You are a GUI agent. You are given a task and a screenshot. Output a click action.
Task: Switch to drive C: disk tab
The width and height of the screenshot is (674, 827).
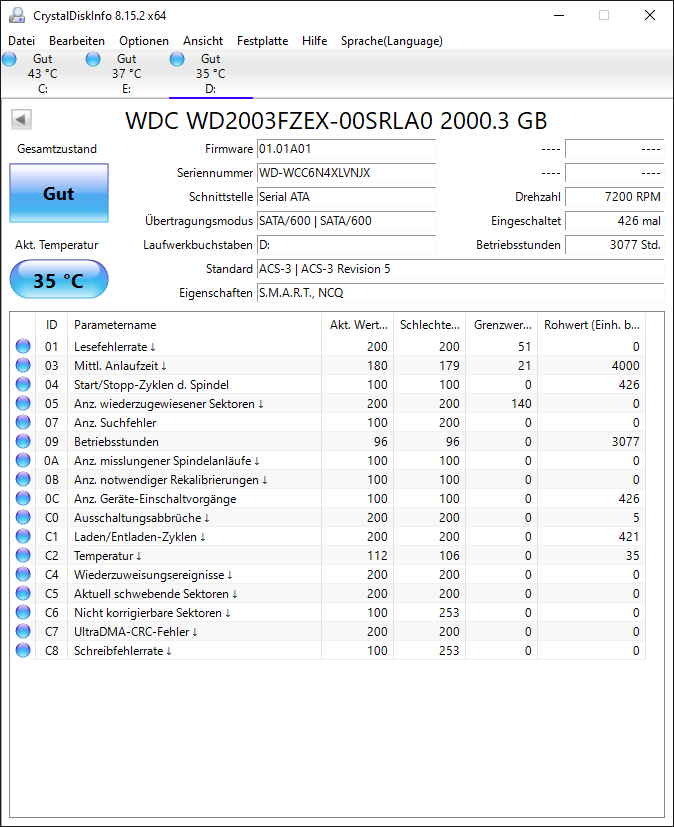coord(42,74)
